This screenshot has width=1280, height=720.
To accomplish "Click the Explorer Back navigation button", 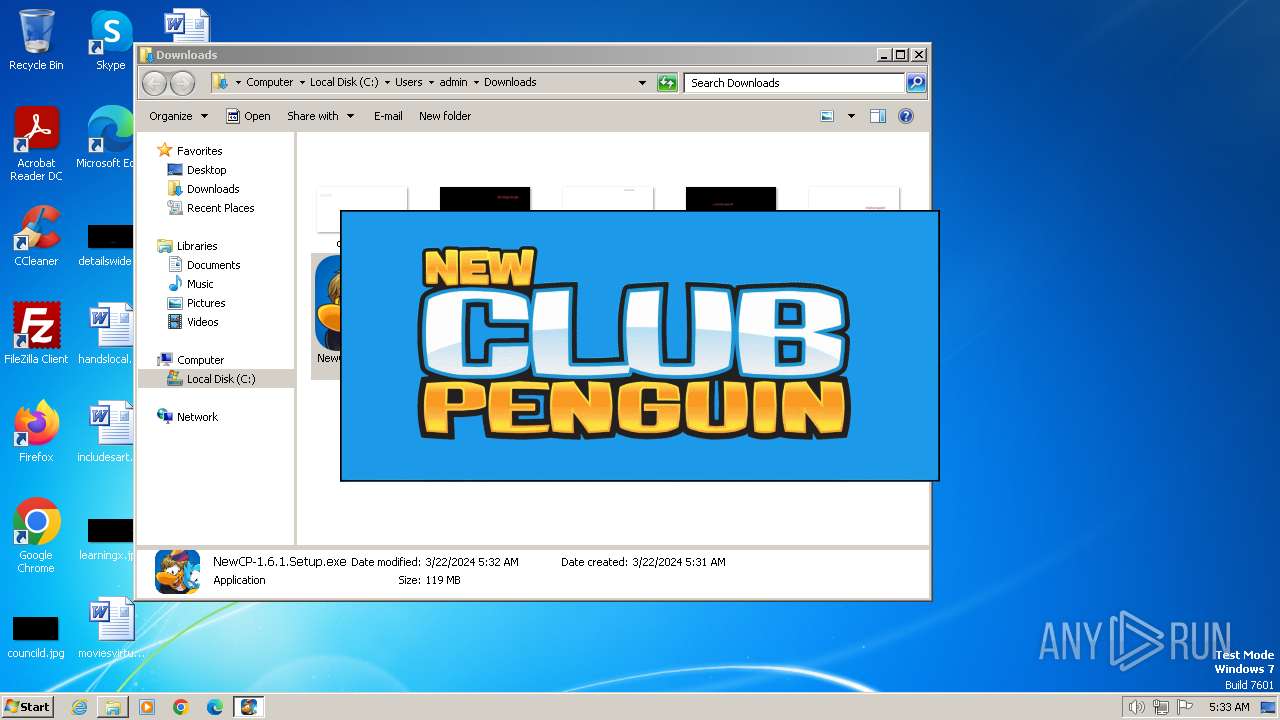I will click(x=154, y=83).
